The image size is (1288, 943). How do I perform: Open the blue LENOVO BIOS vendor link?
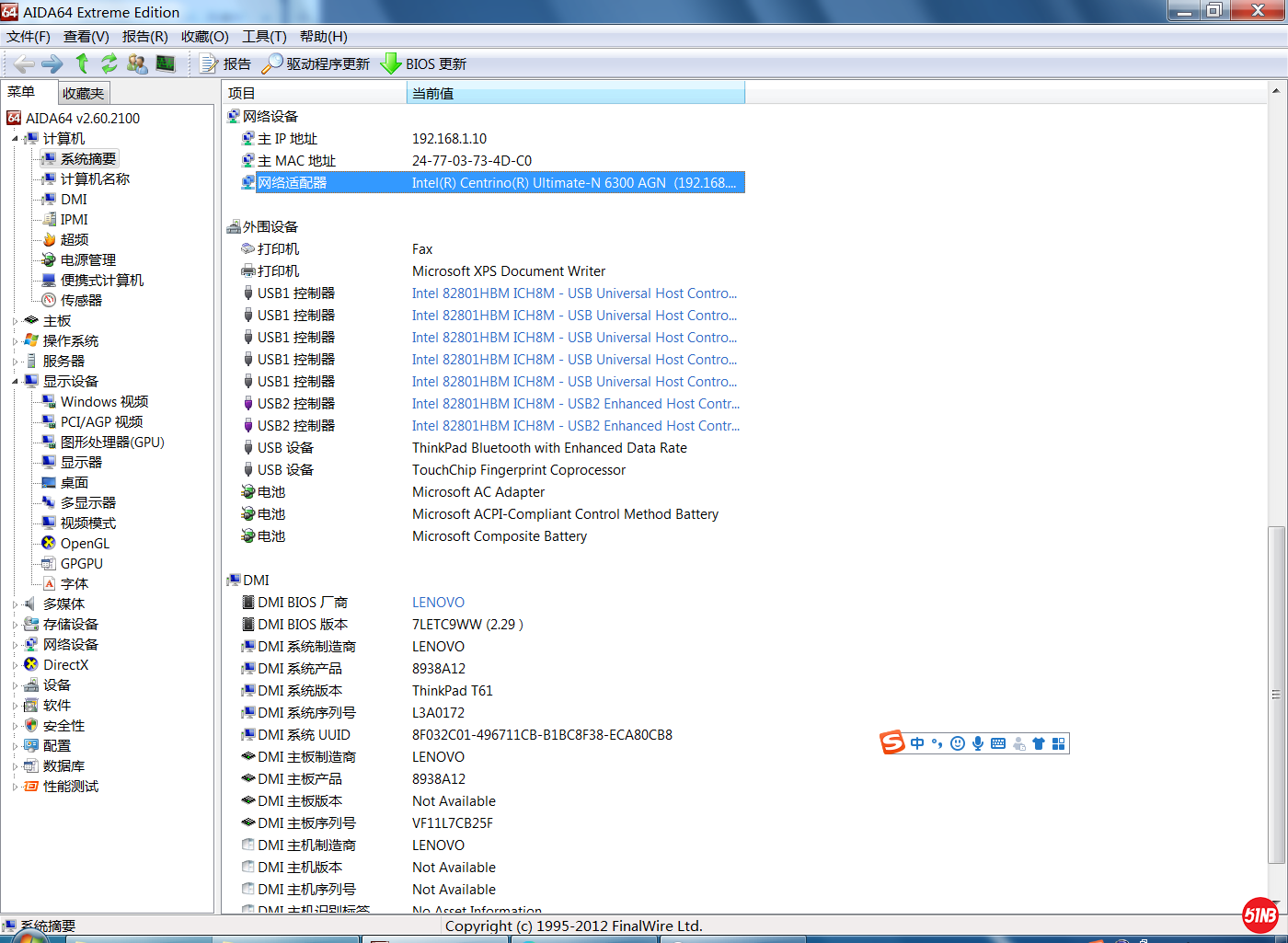tap(438, 603)
